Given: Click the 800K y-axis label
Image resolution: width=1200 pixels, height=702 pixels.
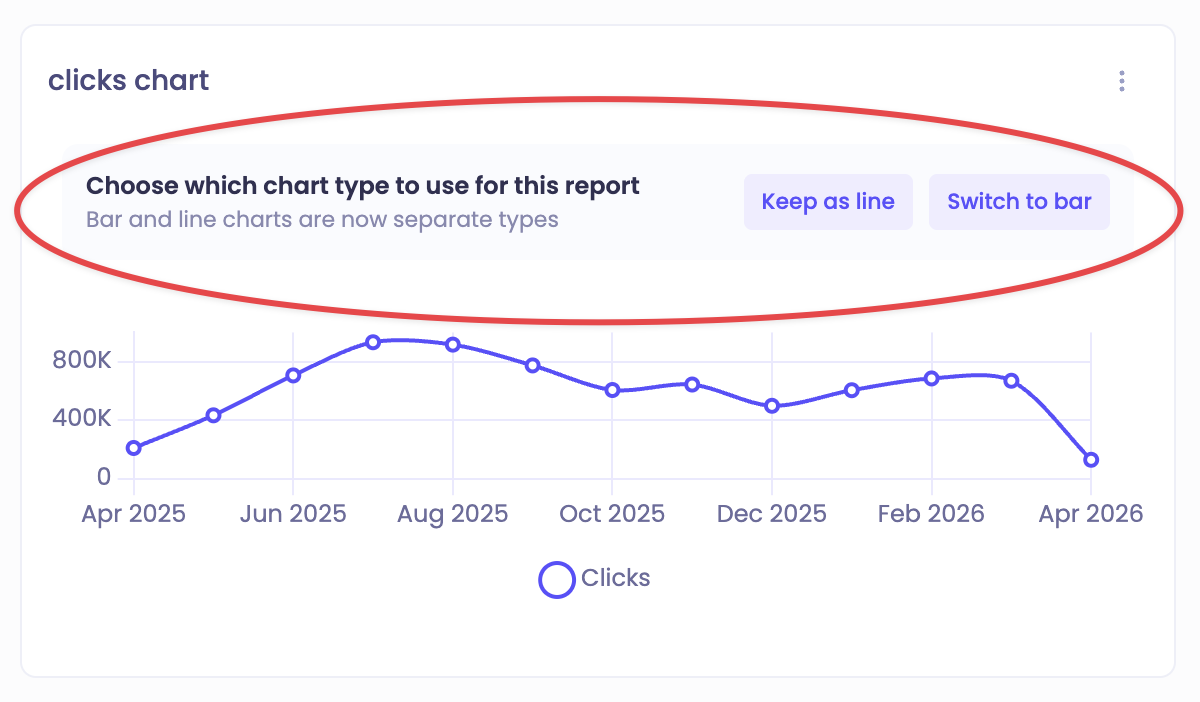Looking at the screenshot, I should pyautogui.click(x=82, y=361).
